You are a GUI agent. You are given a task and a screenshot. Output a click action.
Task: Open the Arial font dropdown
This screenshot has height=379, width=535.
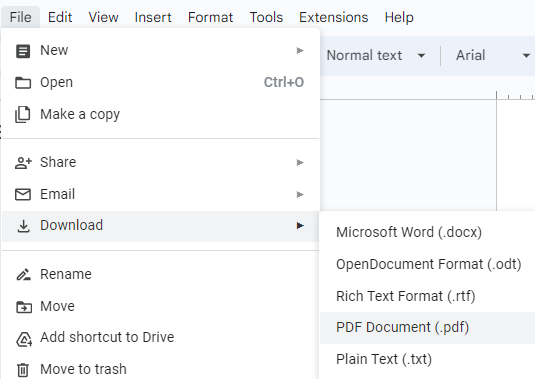tap(493, 55)
